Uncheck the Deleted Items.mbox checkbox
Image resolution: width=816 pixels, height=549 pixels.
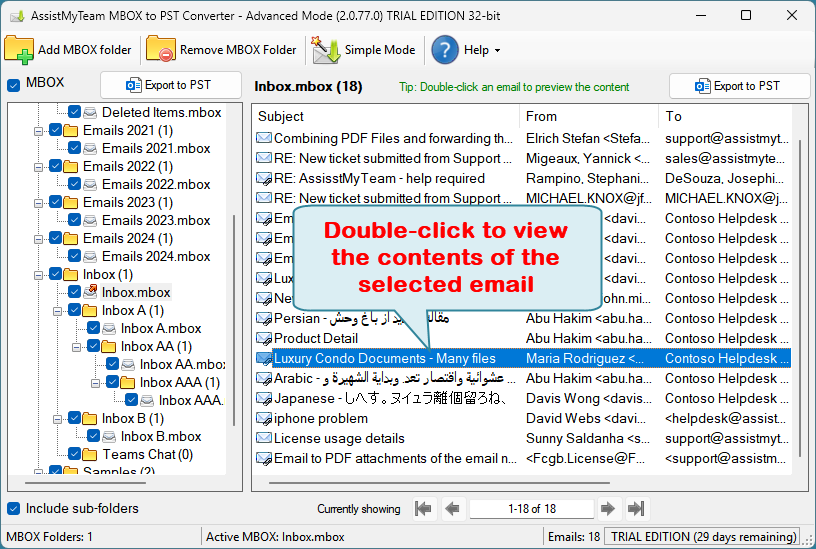coord(74,112)
